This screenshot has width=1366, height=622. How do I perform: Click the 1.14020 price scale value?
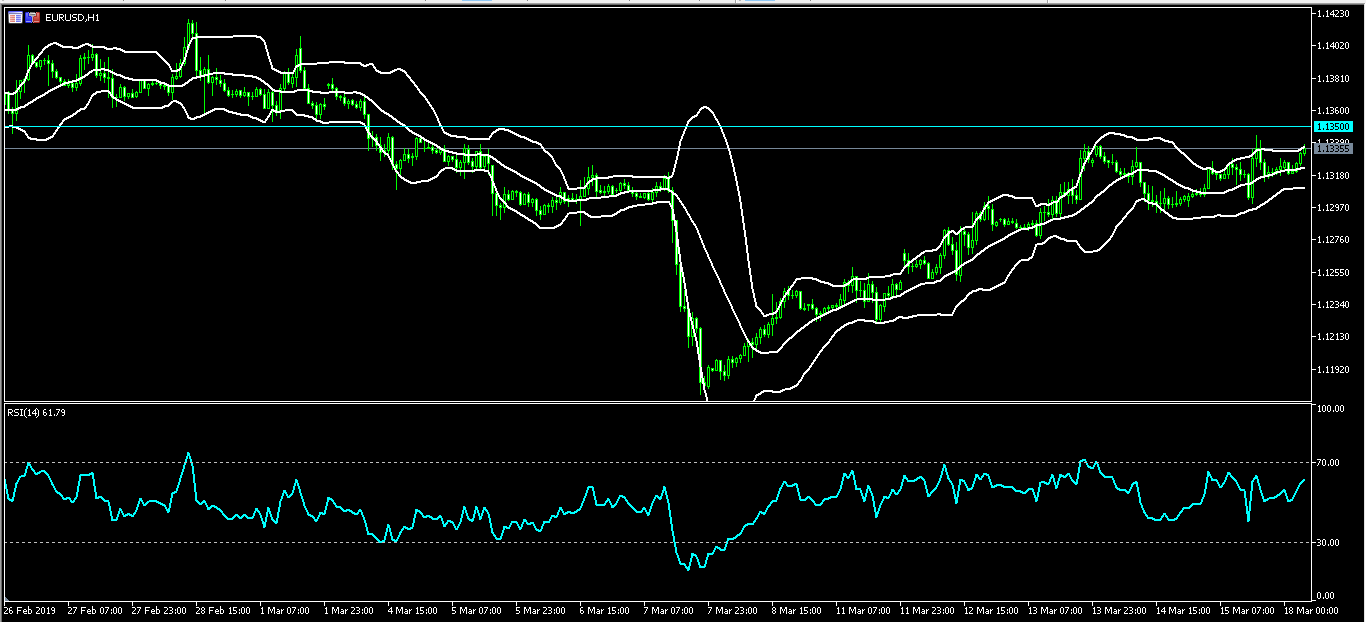pos(1334,46)
